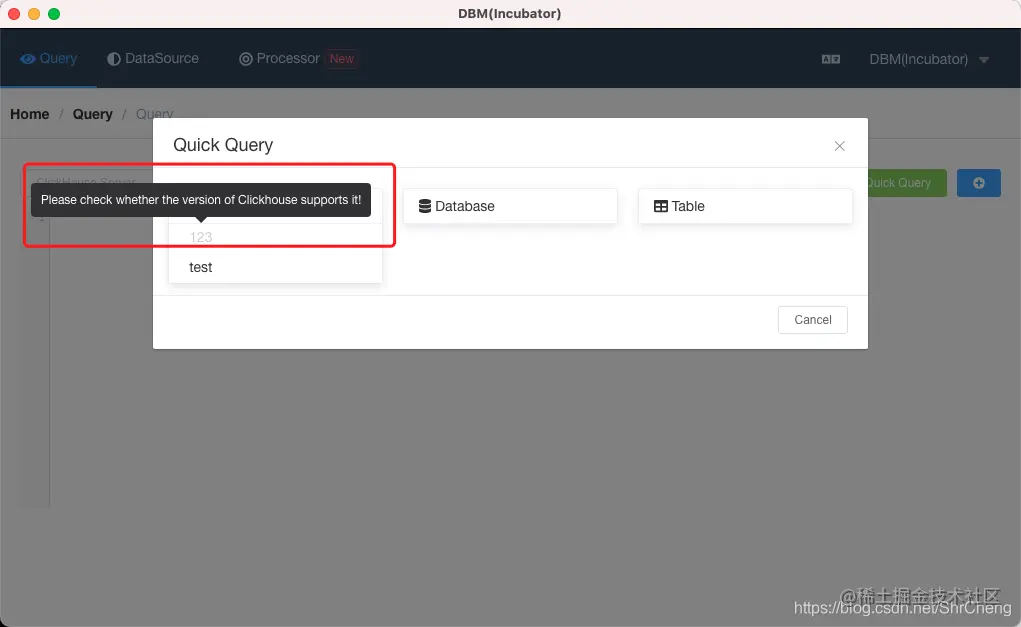The width and height of the screenshot is (1021, 627).
Task: Click the table grid icon
Action: click(660, 206)
